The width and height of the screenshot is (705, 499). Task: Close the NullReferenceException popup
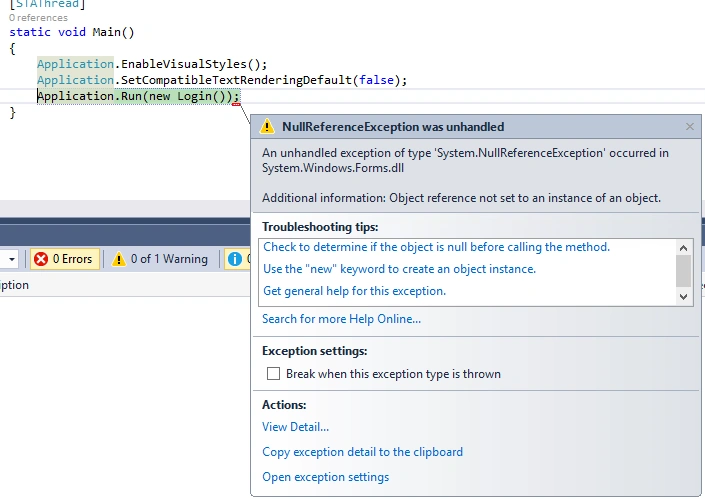(x=690, y=127)
